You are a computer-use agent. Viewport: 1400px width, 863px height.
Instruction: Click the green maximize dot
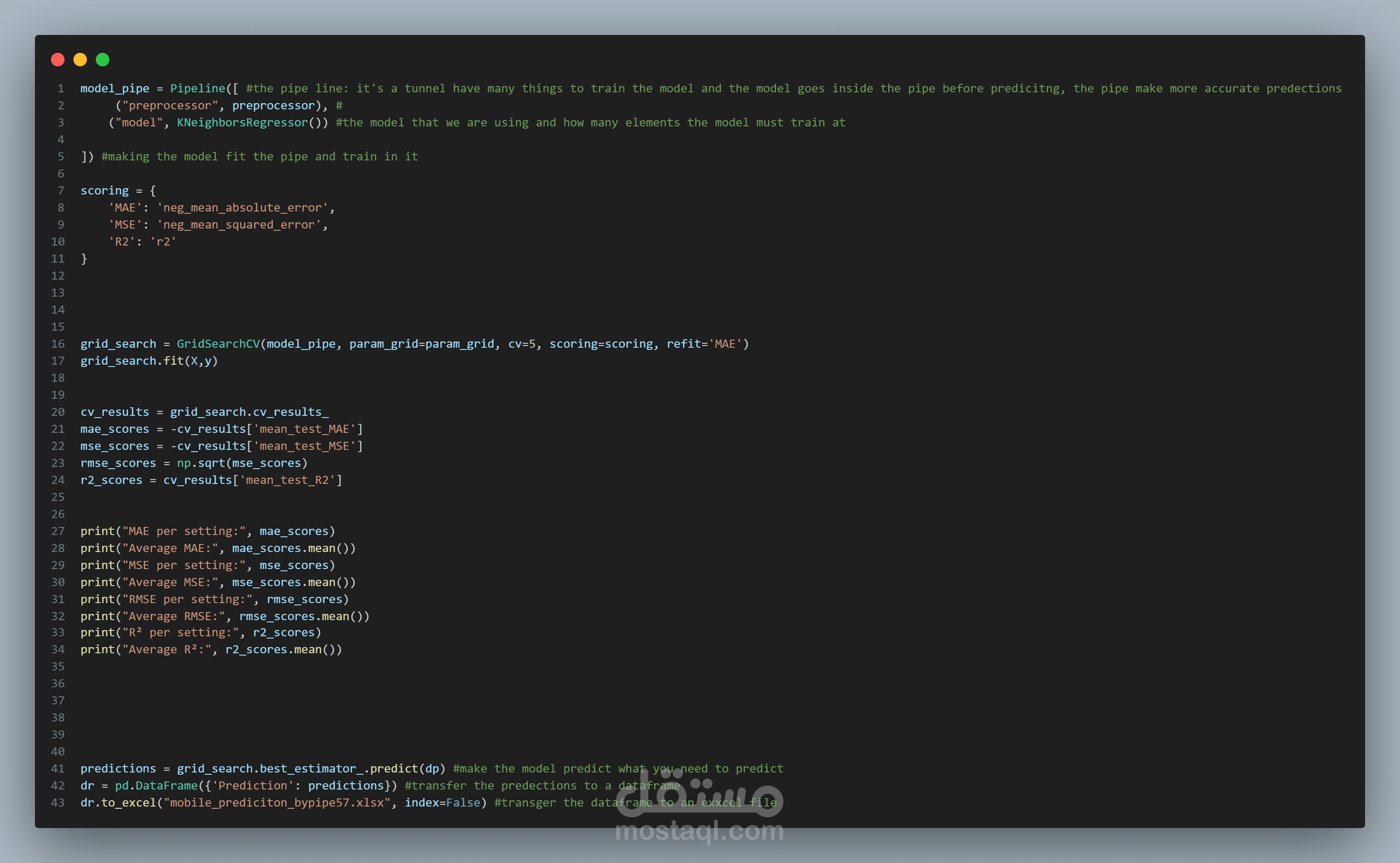click(x=103, y=59)
